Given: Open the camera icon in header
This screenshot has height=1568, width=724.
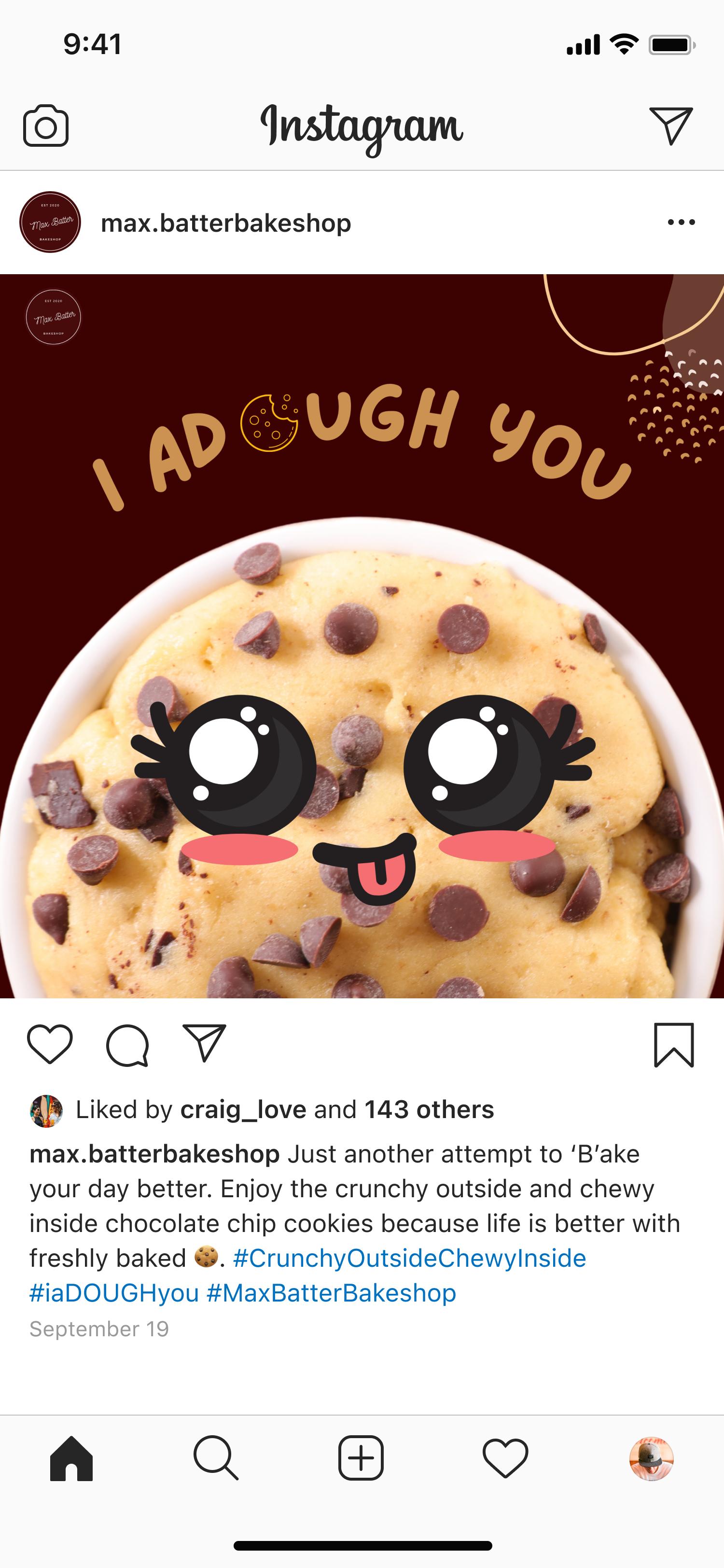Looking at the screenshot, I should 46,126.
